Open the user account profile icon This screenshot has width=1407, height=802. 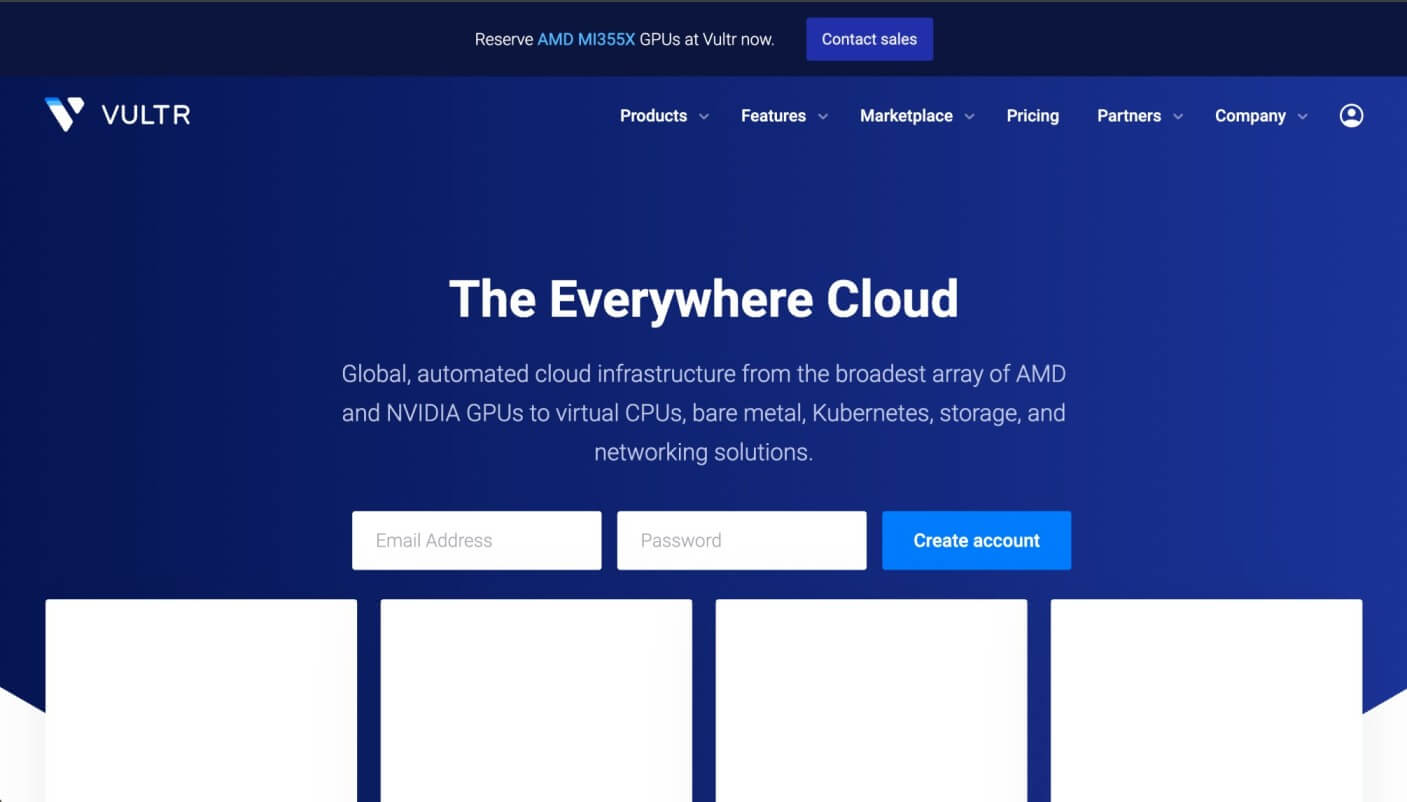(x=1351, y=116)
